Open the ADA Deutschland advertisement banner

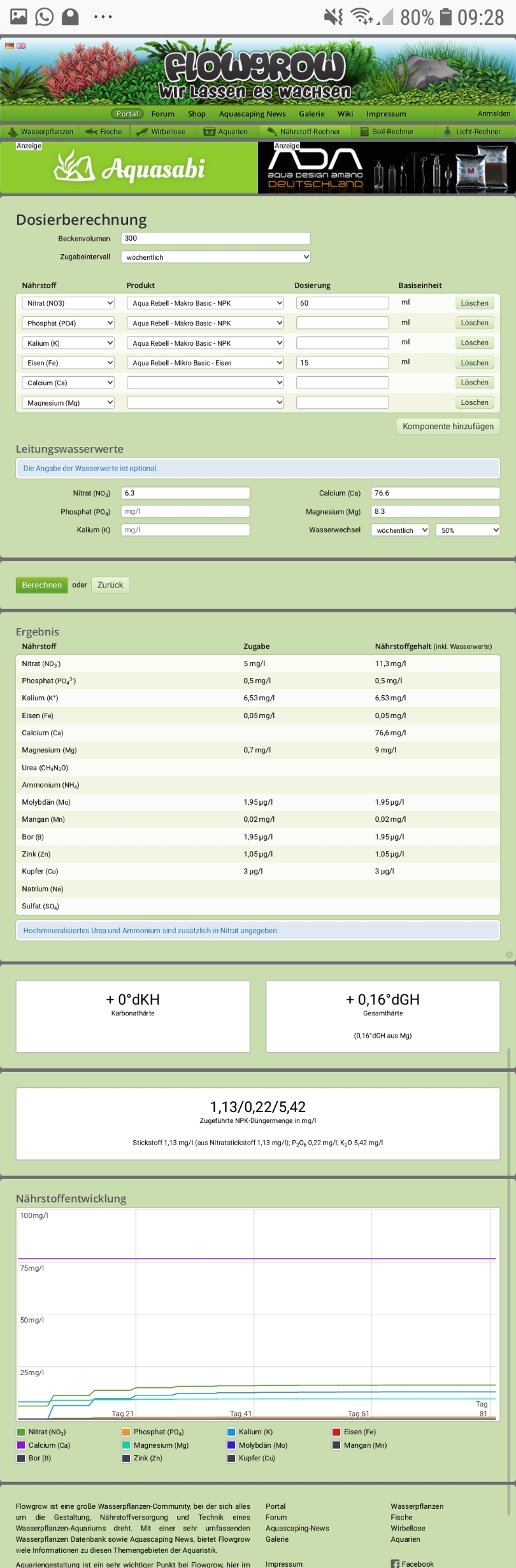point(387,167)
